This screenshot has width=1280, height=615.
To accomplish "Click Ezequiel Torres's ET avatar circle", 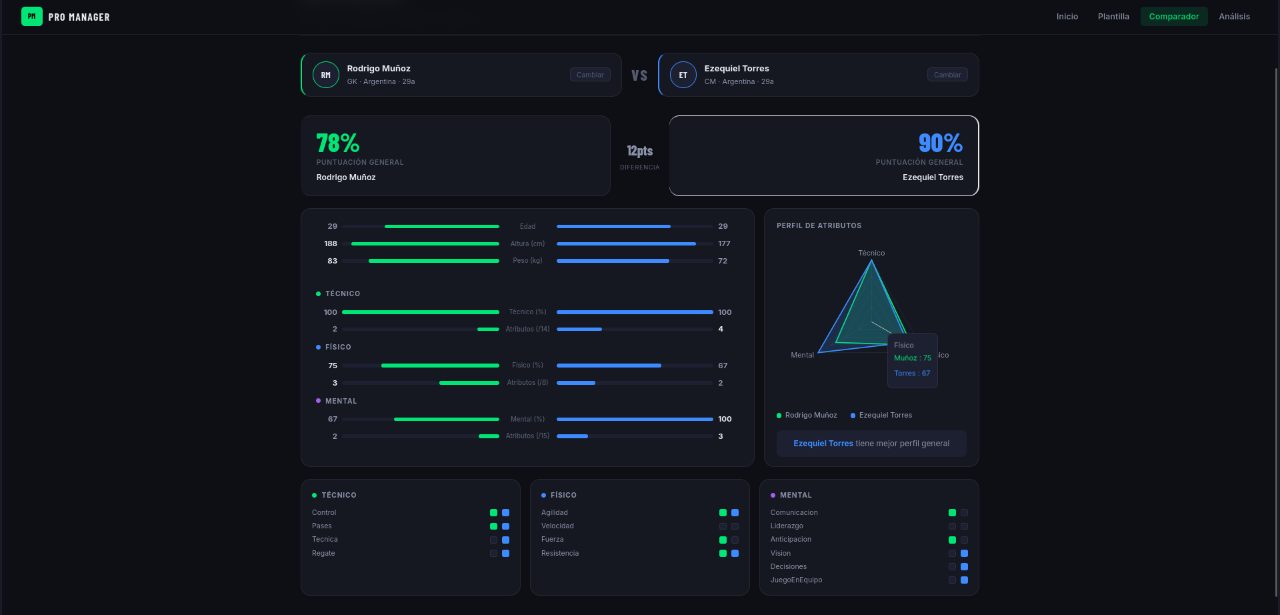I will pos(683,75).
